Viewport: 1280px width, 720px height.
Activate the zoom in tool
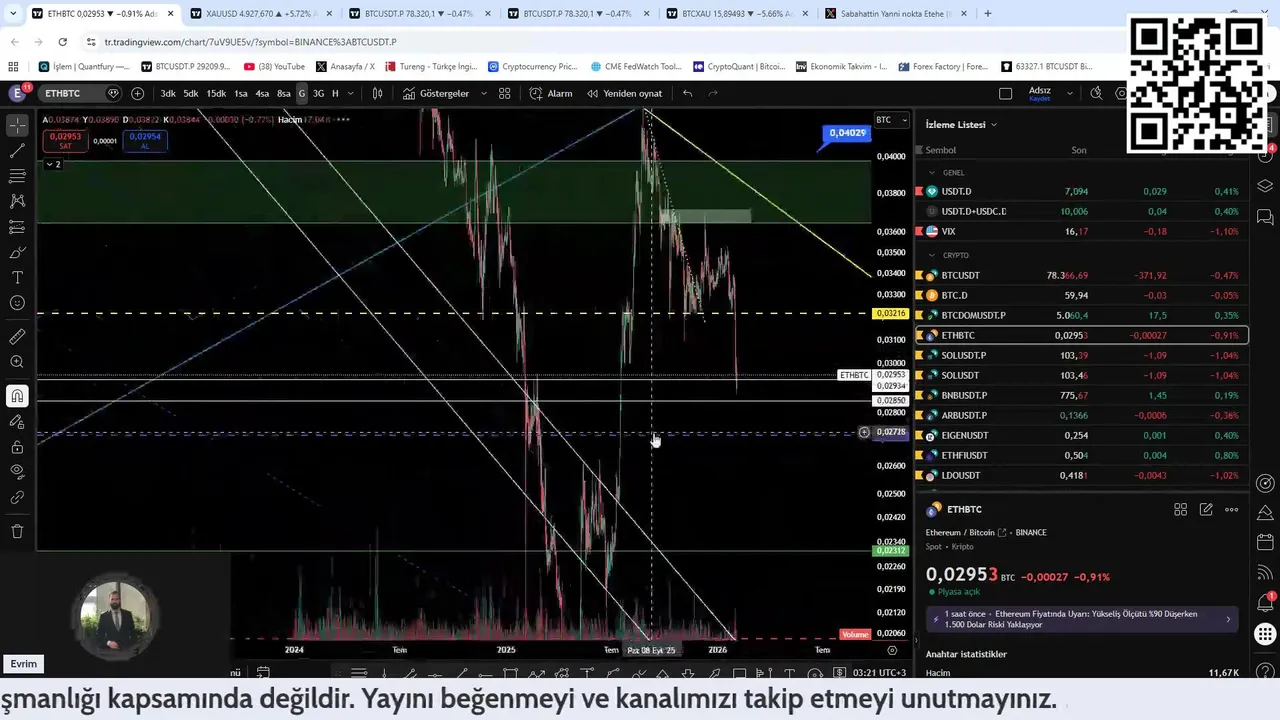[17, 362]
